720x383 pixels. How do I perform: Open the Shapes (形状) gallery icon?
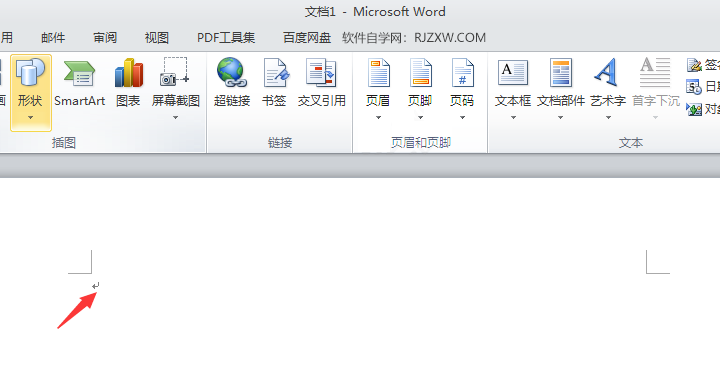pos(30,73)
